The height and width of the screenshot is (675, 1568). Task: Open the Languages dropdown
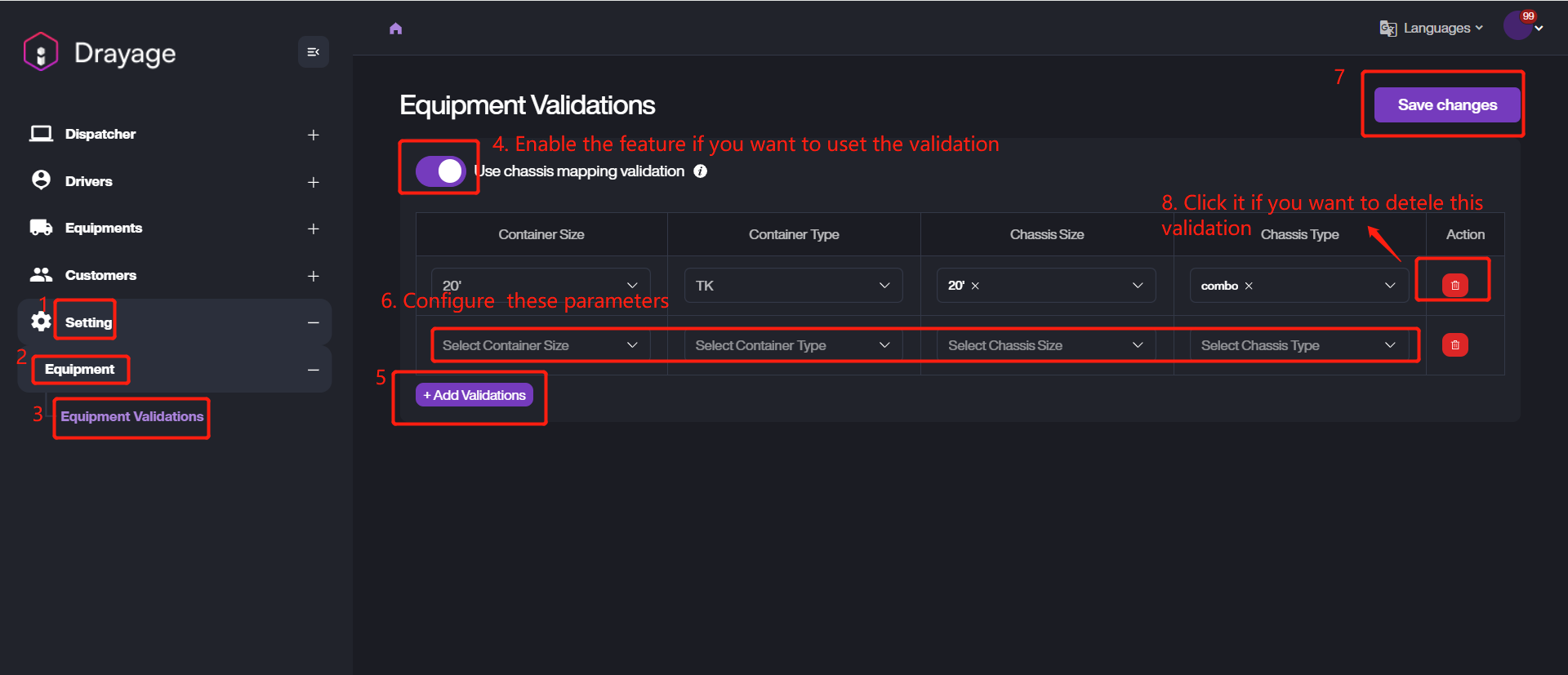1432,29
